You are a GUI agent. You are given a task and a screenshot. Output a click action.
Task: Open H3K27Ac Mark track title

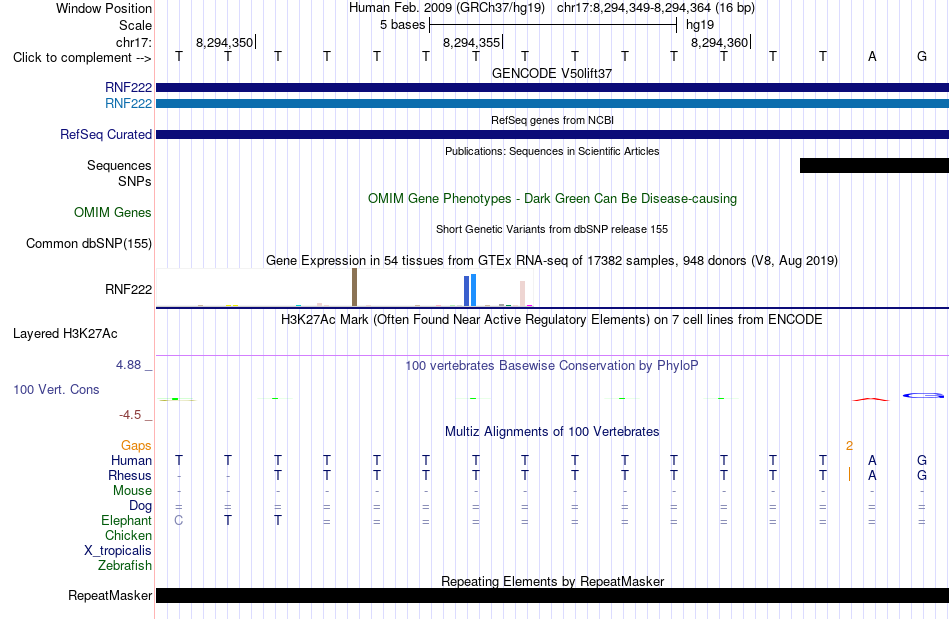(552, 319)
